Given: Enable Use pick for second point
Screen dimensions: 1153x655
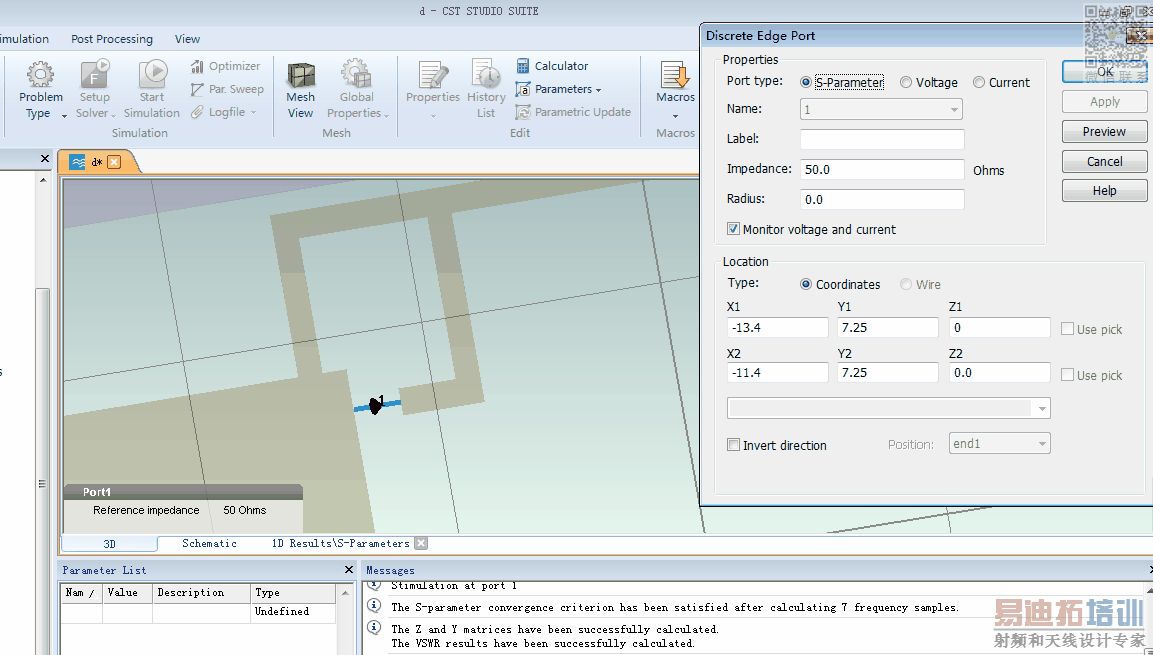Looking at the screenshot, I should (1067, 375).
